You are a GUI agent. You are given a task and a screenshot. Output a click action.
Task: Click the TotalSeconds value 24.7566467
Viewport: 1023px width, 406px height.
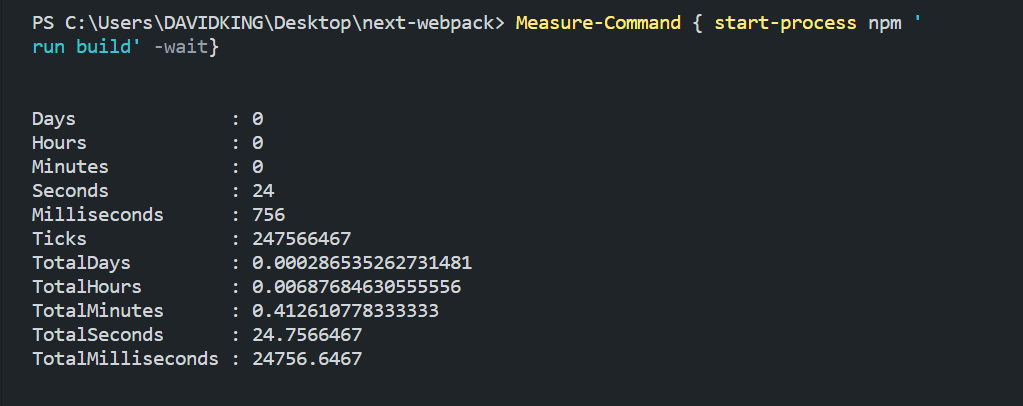[307, 335]
